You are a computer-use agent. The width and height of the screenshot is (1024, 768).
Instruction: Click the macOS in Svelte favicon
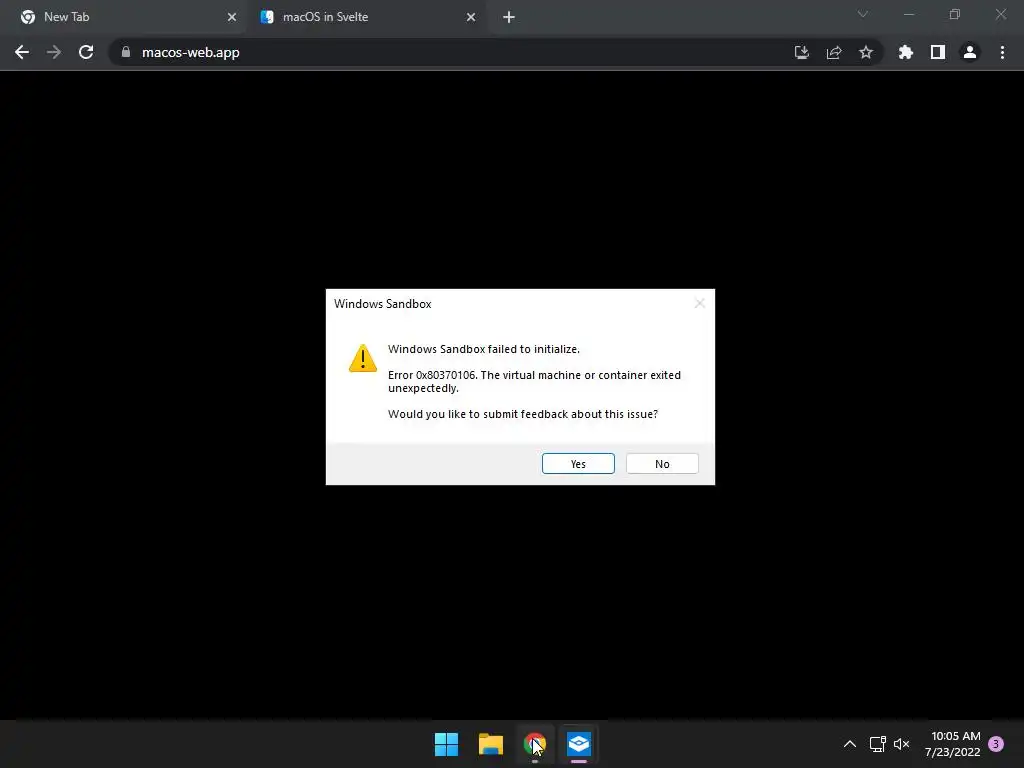point(267,17)
